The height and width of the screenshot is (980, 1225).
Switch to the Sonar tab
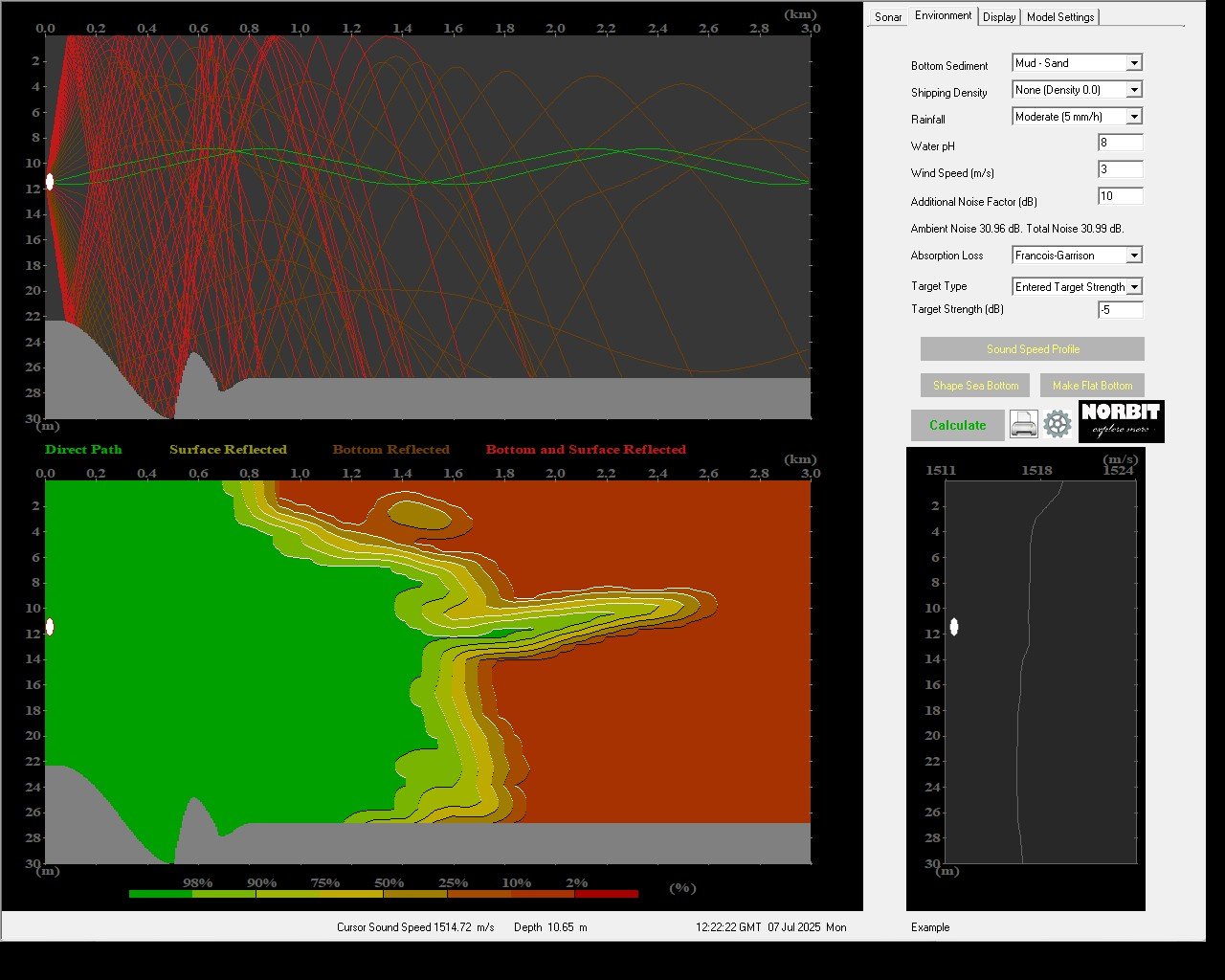click(x=888, y=17)
